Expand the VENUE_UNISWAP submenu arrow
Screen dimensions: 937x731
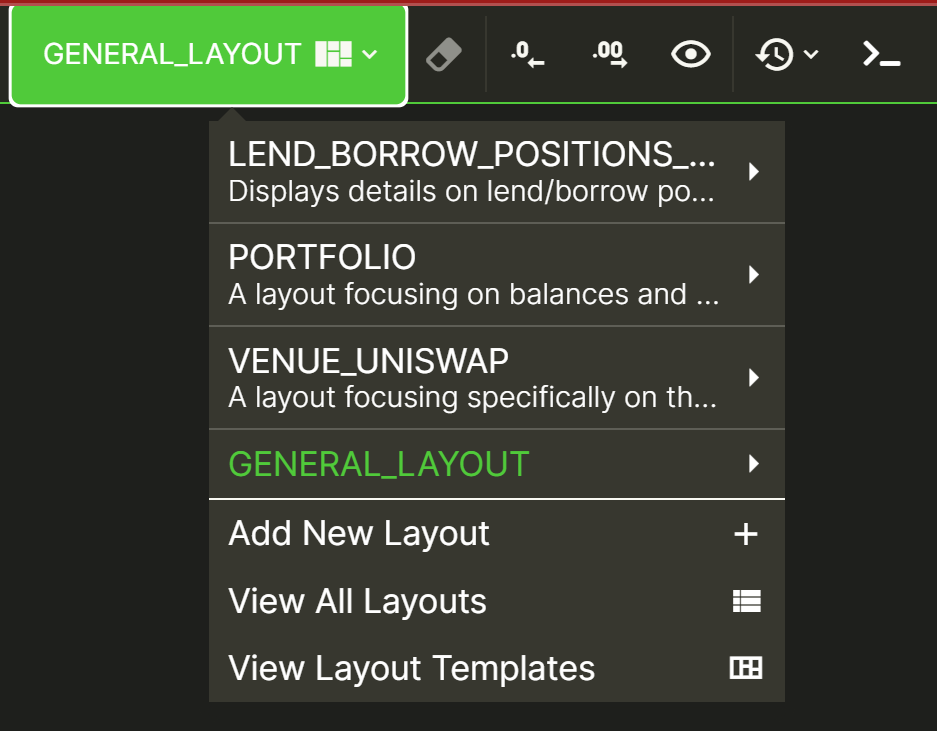tap(754, 378)
